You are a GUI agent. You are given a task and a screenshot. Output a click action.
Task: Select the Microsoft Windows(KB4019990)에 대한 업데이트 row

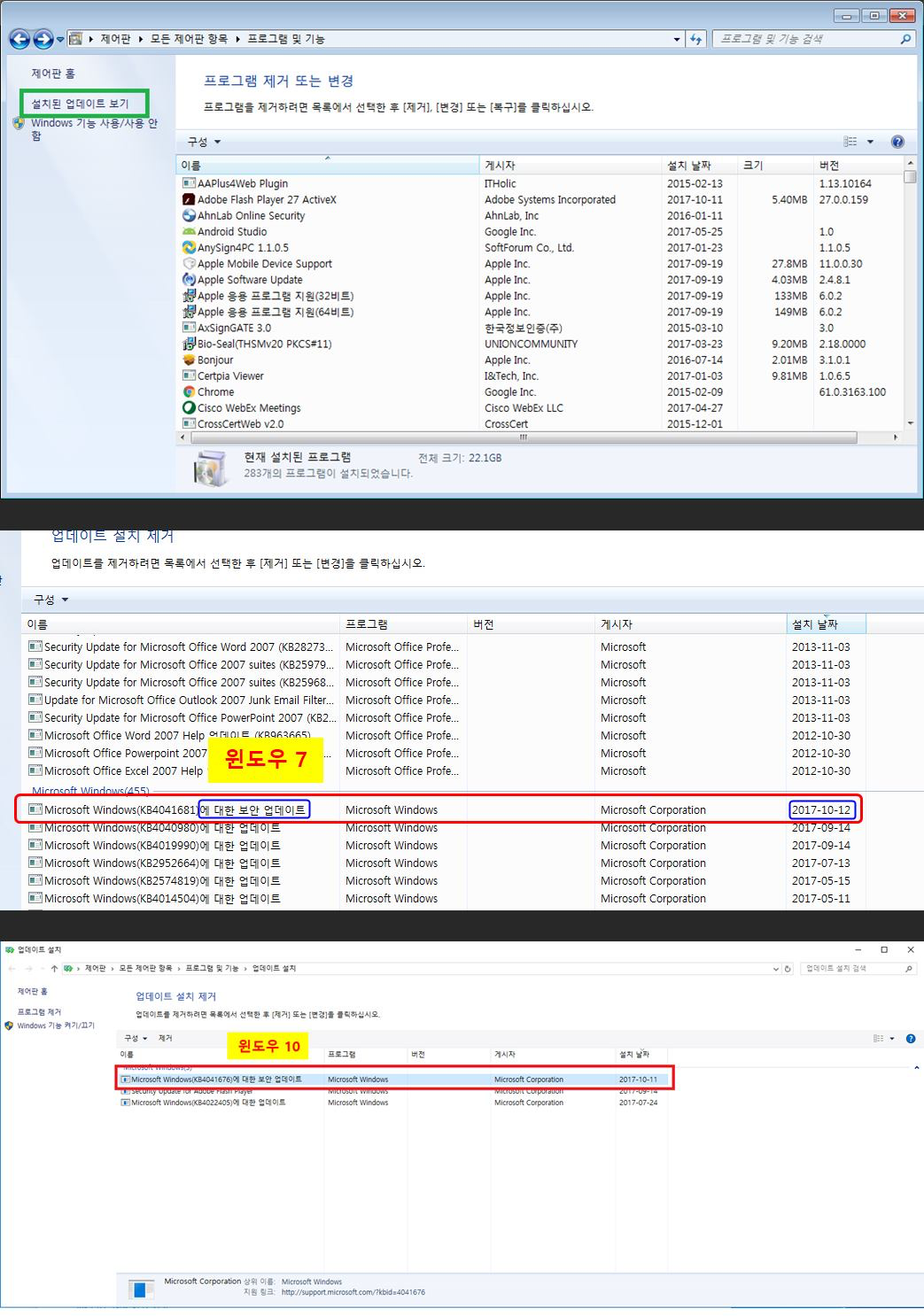(446, 845)
